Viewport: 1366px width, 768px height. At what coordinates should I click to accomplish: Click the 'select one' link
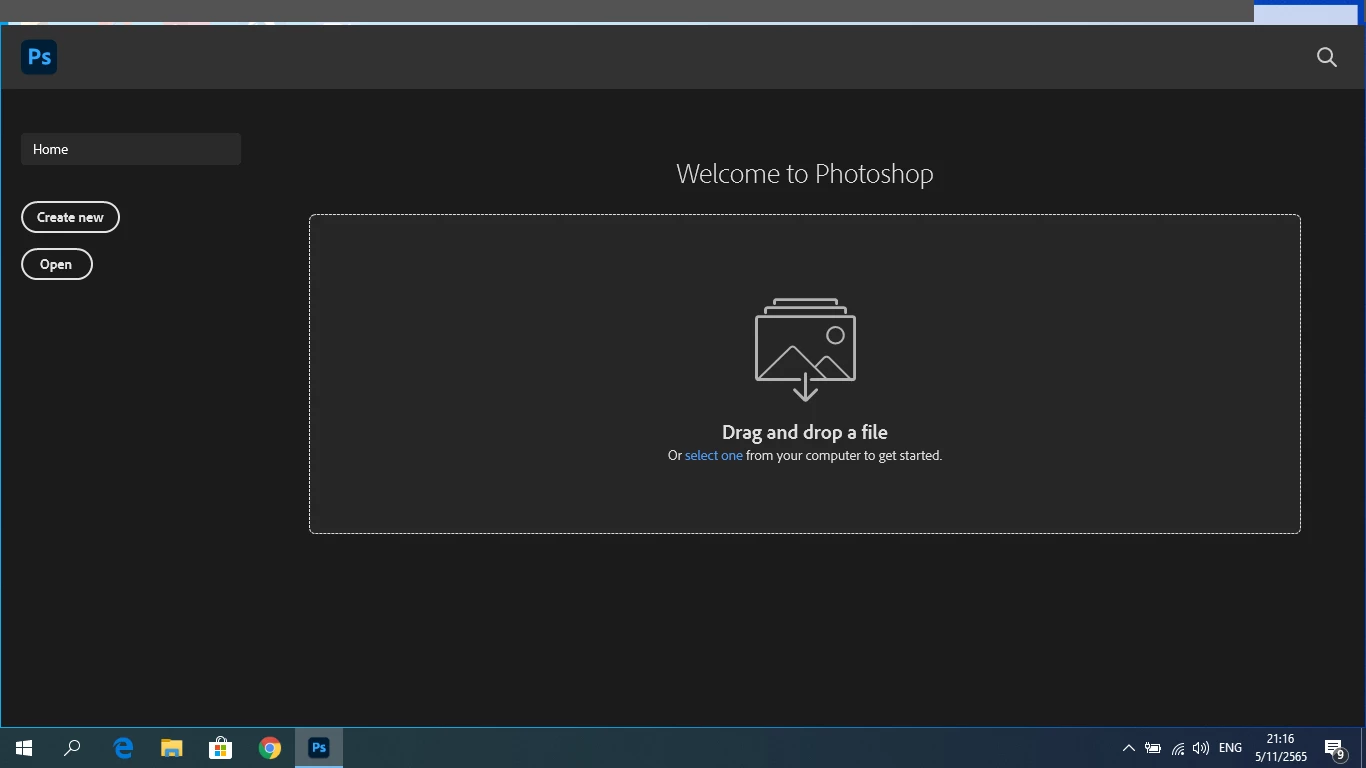(714, 455)
